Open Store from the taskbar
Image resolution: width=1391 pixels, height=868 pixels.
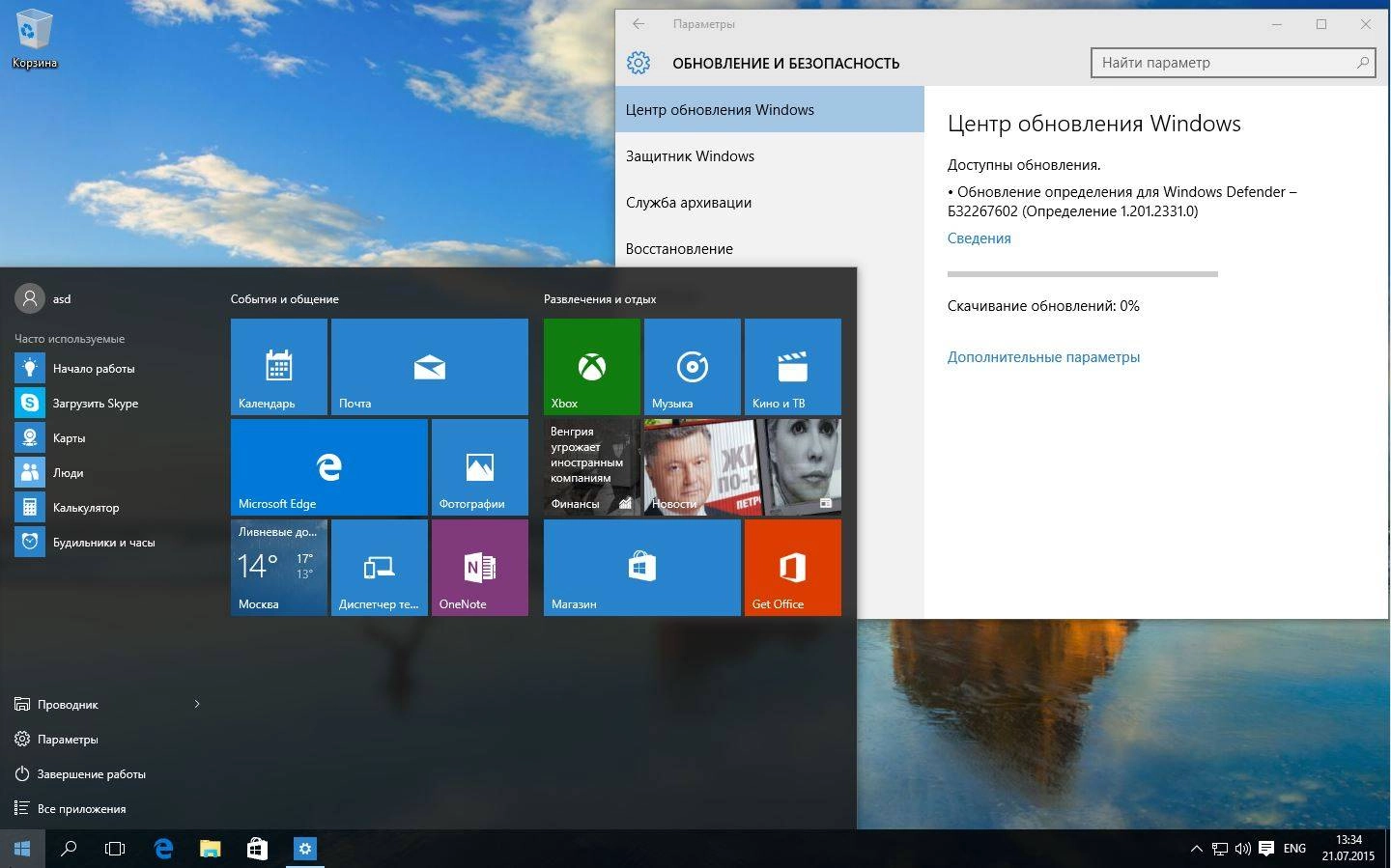pyautogui.click(x=257, y=849)
